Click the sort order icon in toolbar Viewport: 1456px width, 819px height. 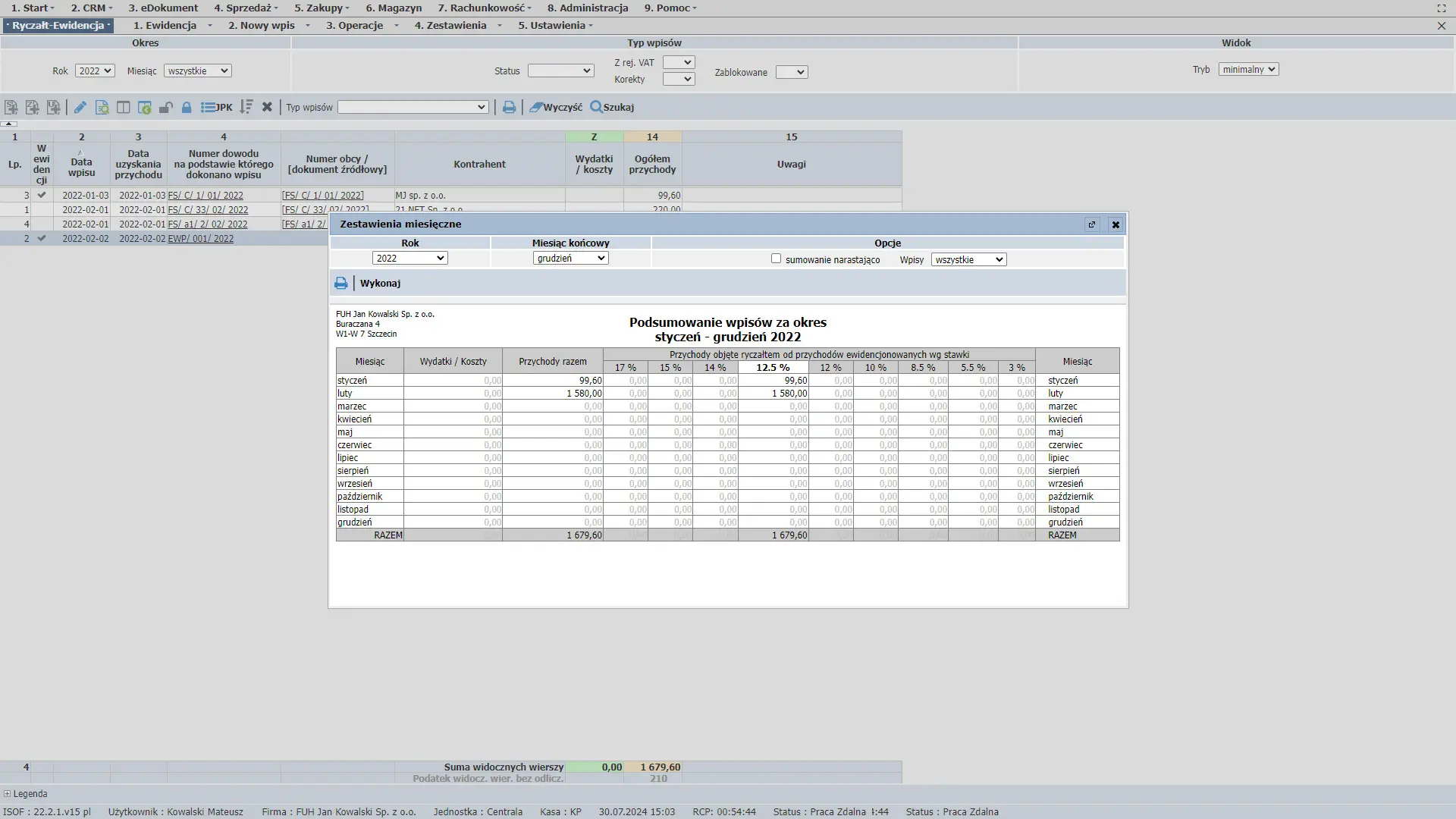click(246, 108)
